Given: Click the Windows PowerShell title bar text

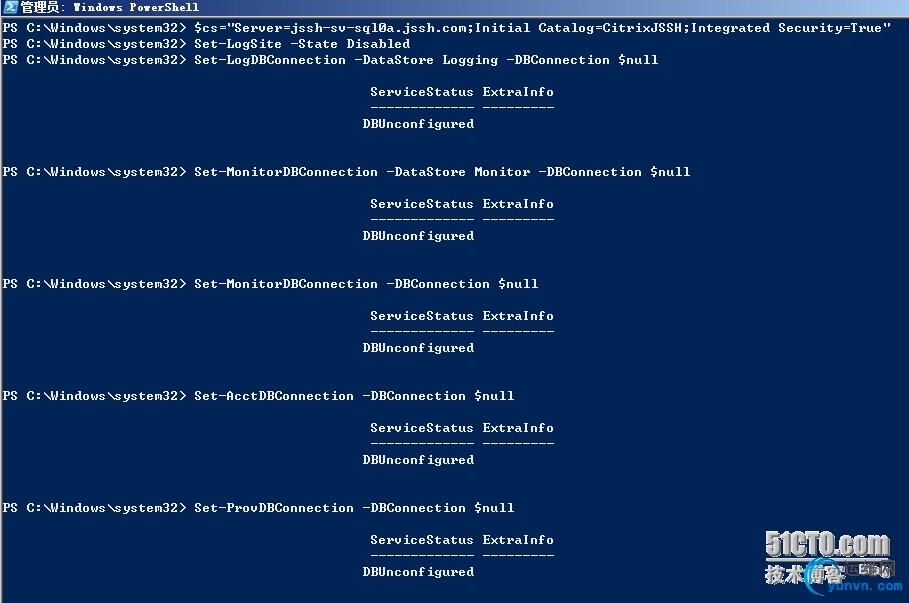Looking at the screenshot, I should pos(136,7).
